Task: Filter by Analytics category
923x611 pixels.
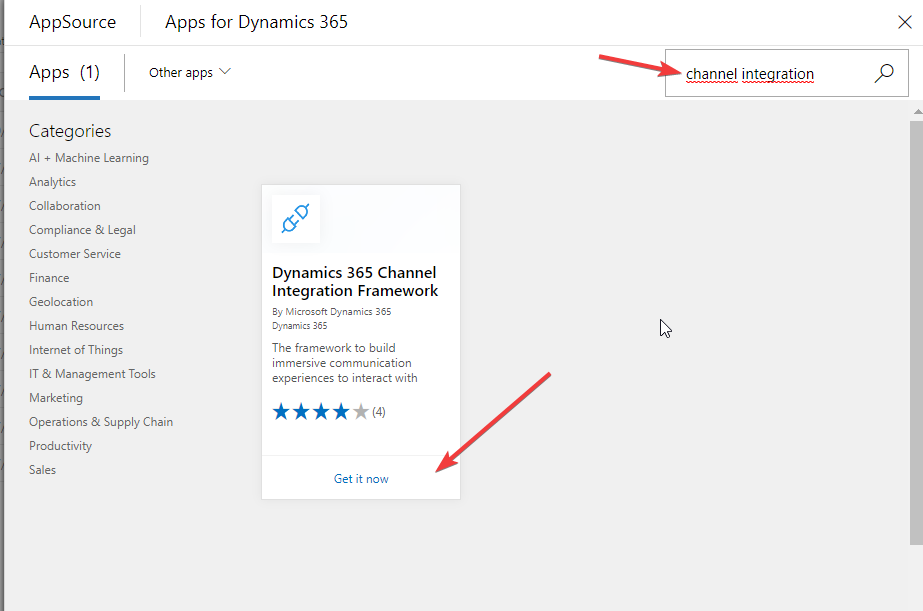Action: point(52,182)
